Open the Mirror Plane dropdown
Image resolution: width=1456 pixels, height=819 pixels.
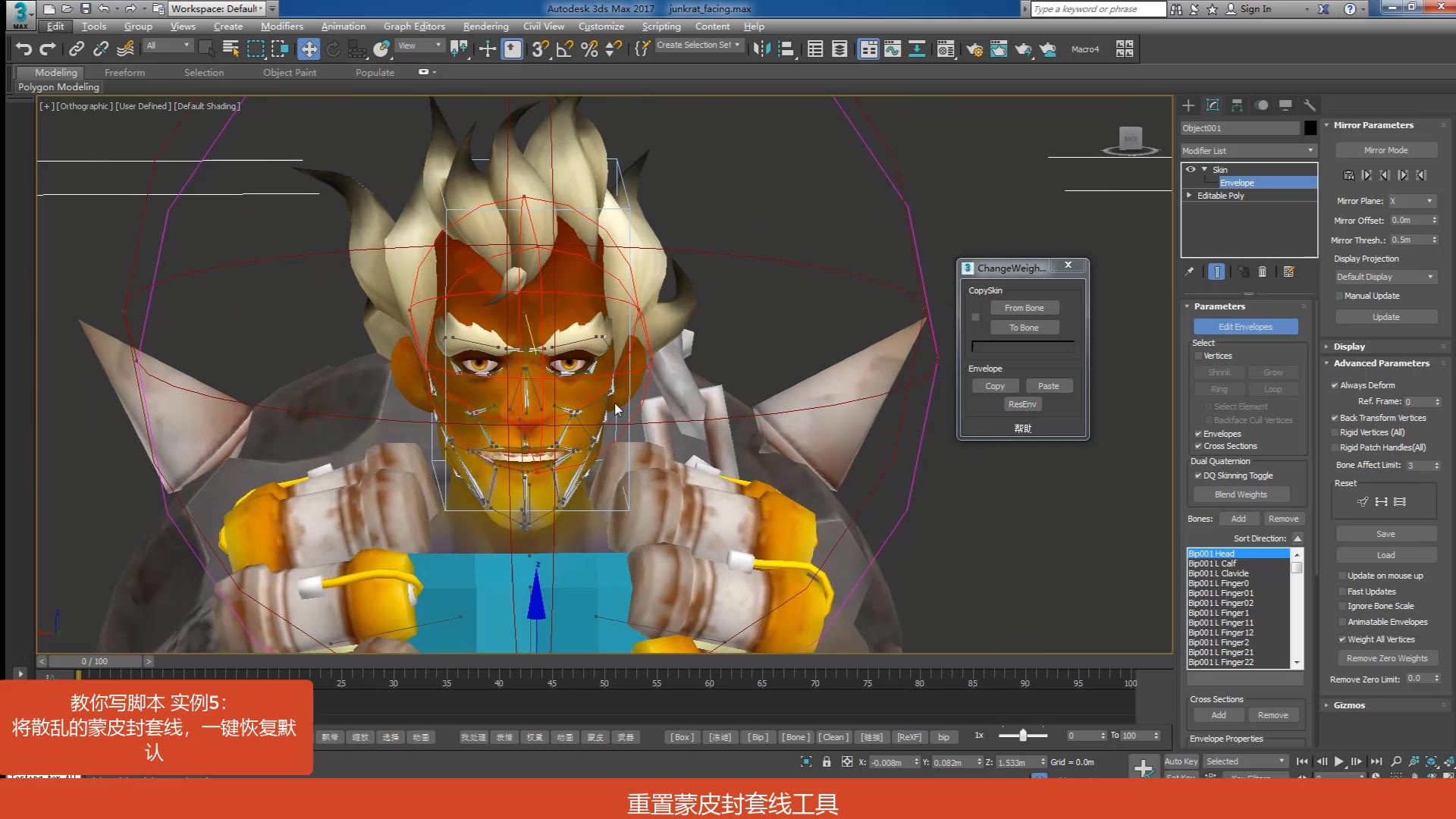[1411, 201]
